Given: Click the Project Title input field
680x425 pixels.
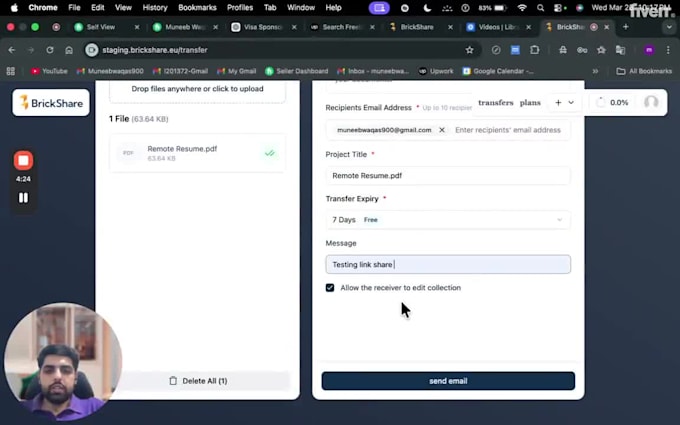Looking at the screenshot, I should coord(448,176).
